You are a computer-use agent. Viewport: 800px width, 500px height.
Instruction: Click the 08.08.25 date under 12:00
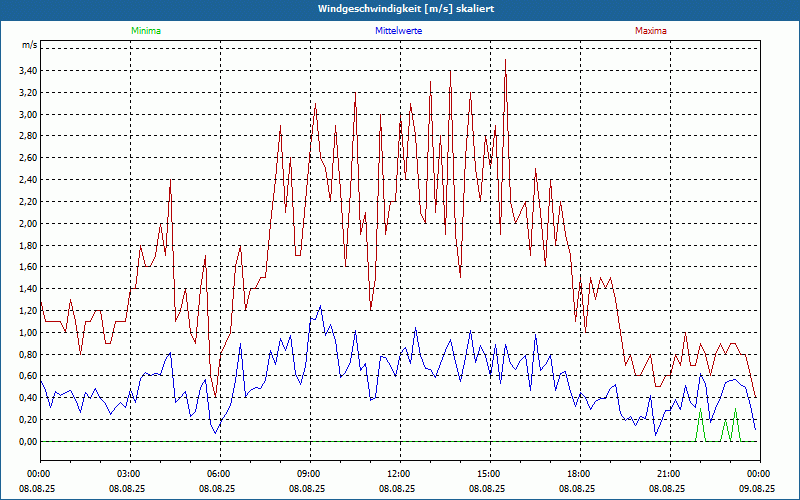[x=397, y=488]
